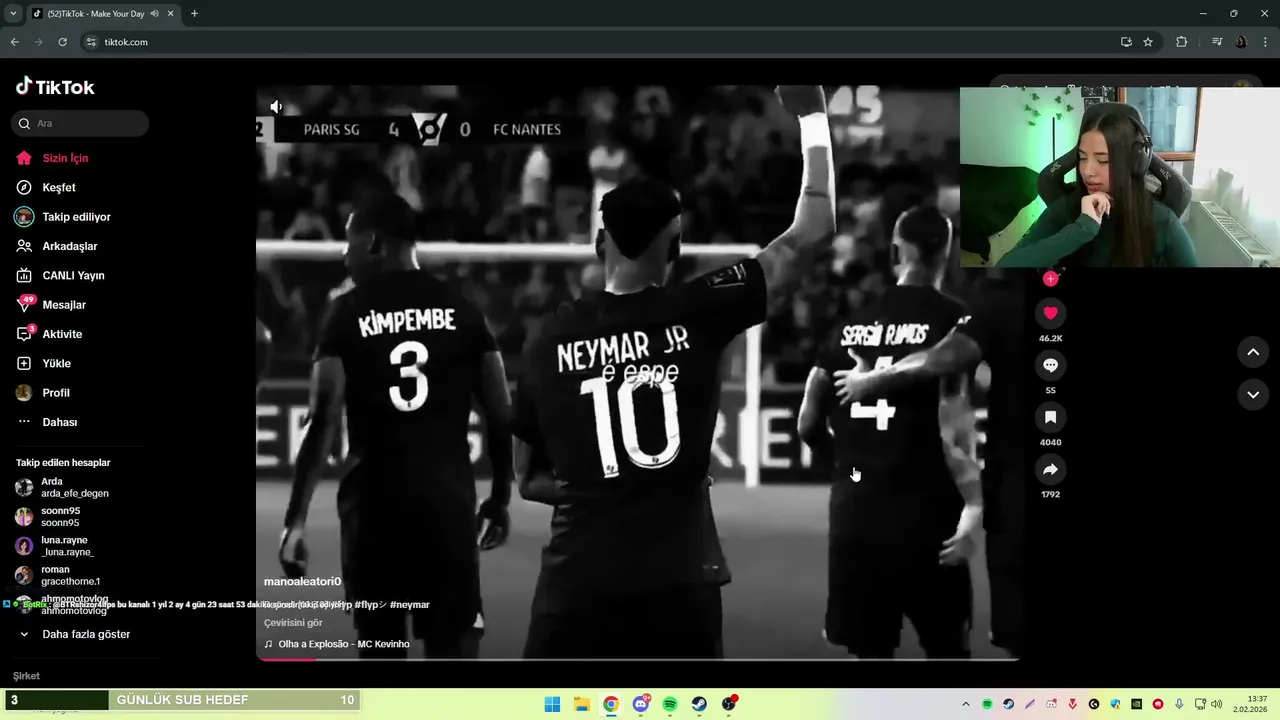
Task: Open volume control in system tray
Action: coord(1217,704)
